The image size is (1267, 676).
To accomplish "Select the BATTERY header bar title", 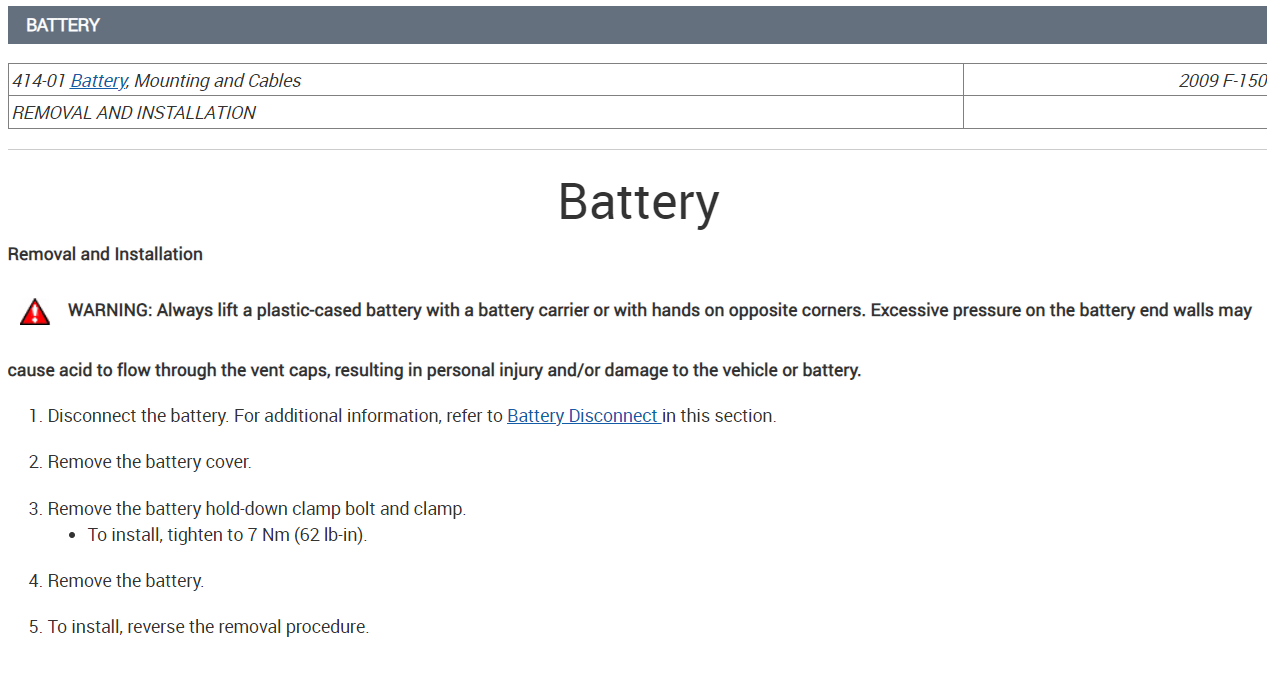I will (x=63, y=25).
